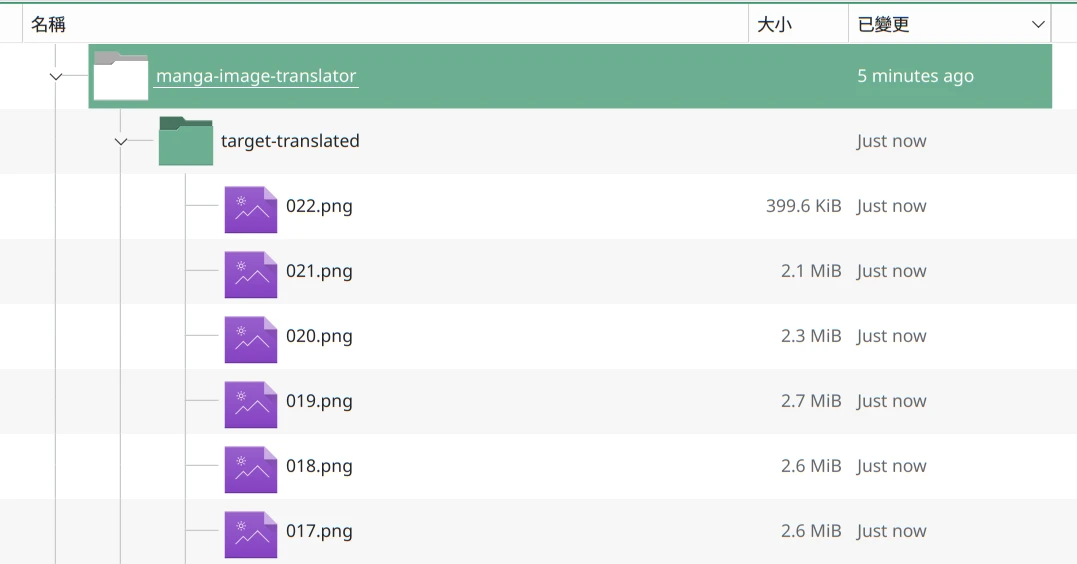Select the 017.png image file icon

pos(250,534)
